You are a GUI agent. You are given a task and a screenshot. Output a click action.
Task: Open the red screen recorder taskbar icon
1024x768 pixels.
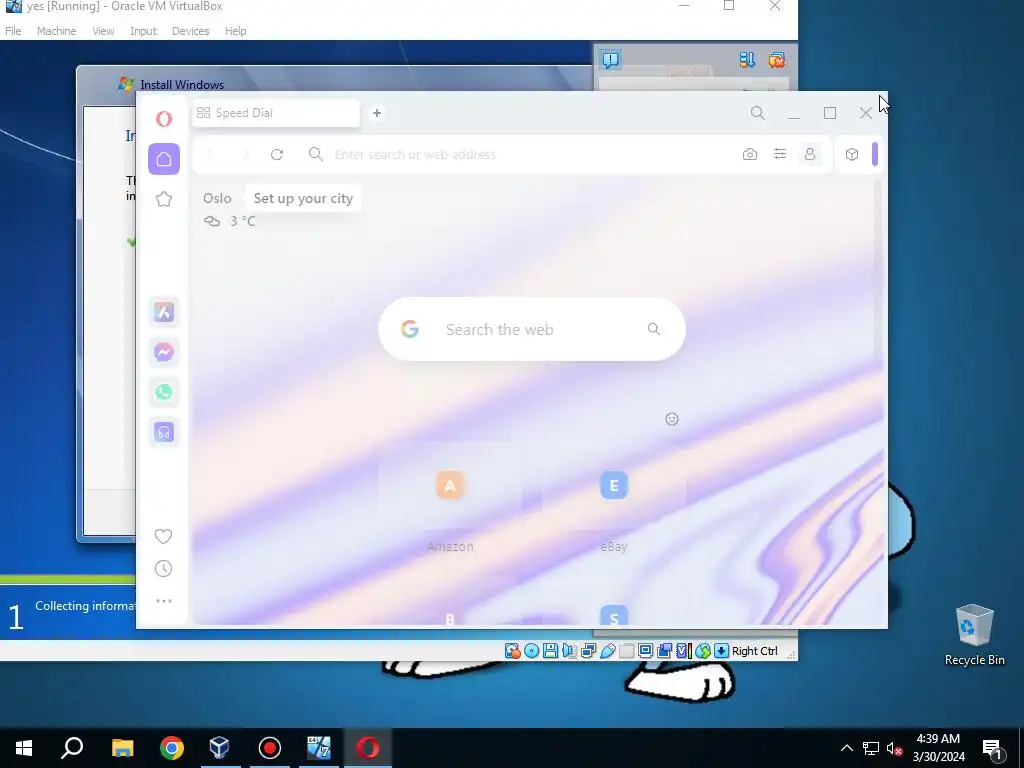point(270,748)
